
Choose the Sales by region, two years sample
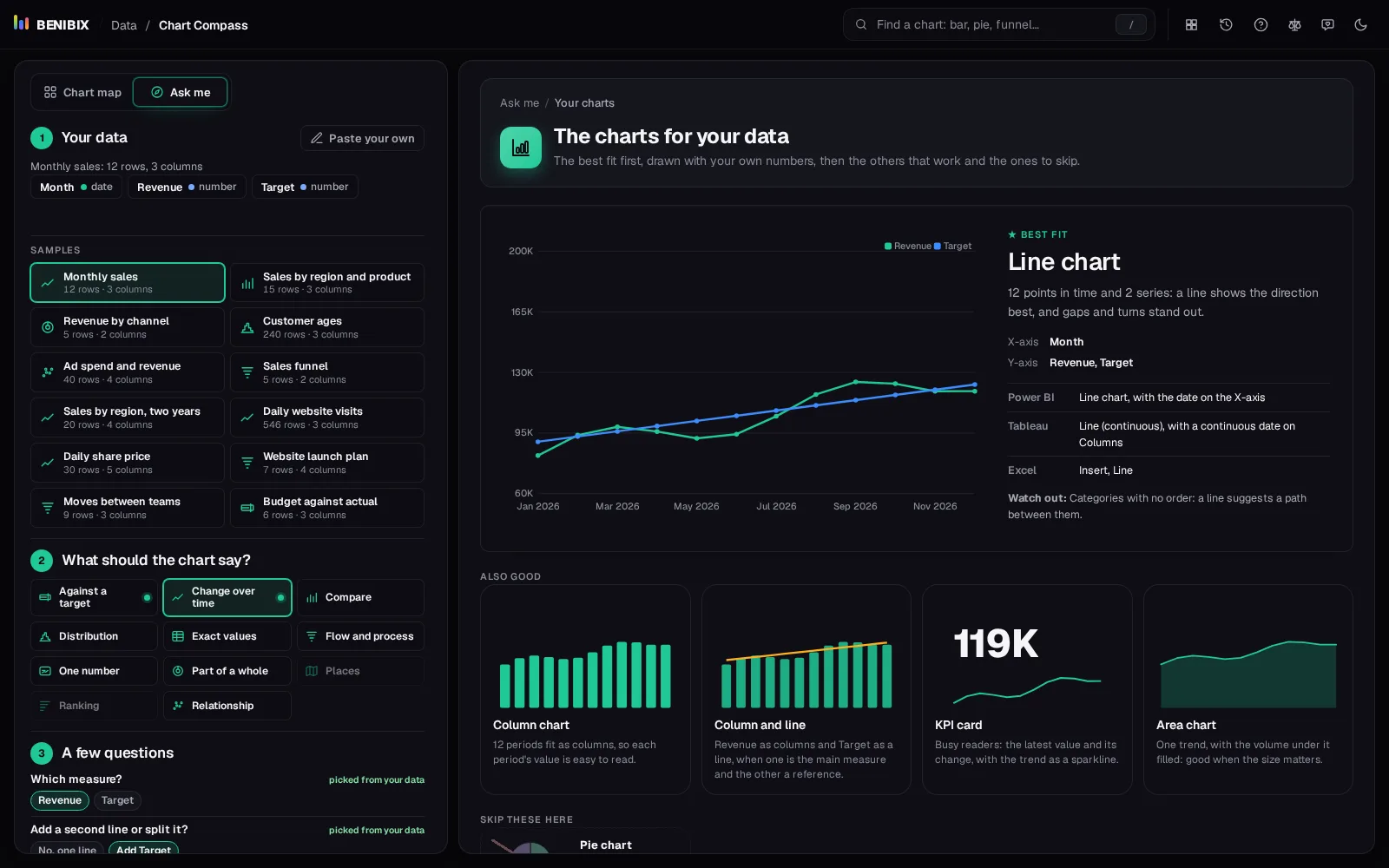coord(128,418)
